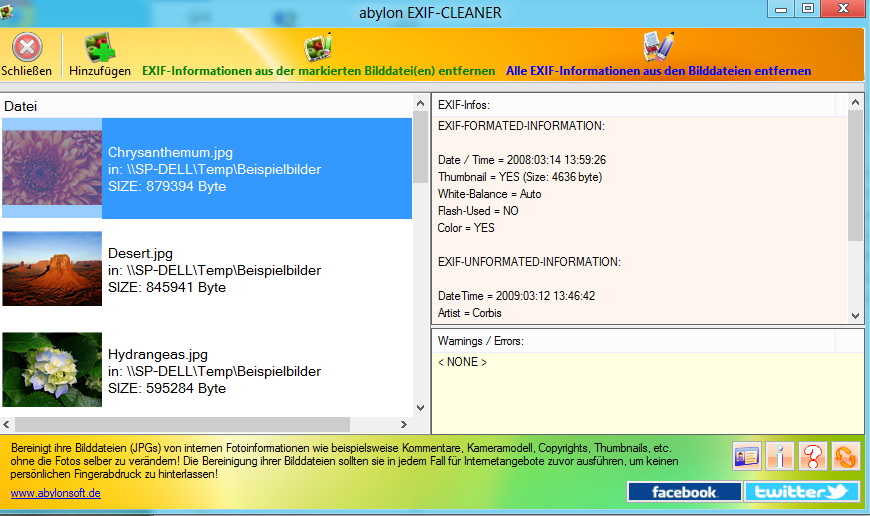Click the Hinzufügen add-image icon
The image size is (870, 516).
click(100, 47)
